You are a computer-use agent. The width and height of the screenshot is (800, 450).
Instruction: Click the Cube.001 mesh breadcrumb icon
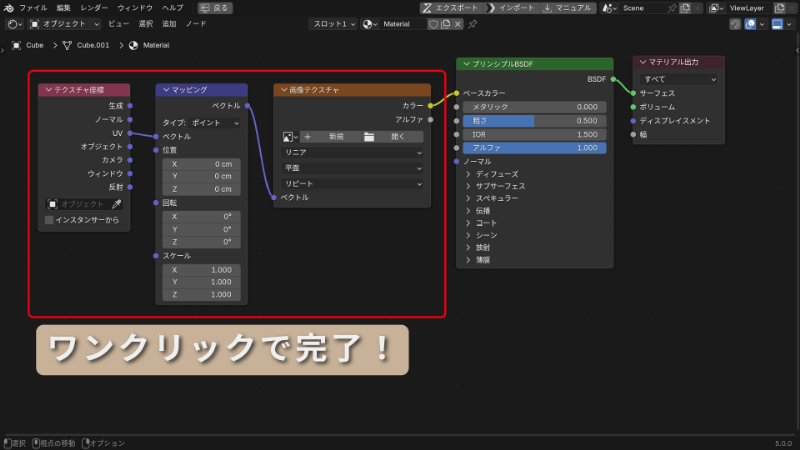67,45
